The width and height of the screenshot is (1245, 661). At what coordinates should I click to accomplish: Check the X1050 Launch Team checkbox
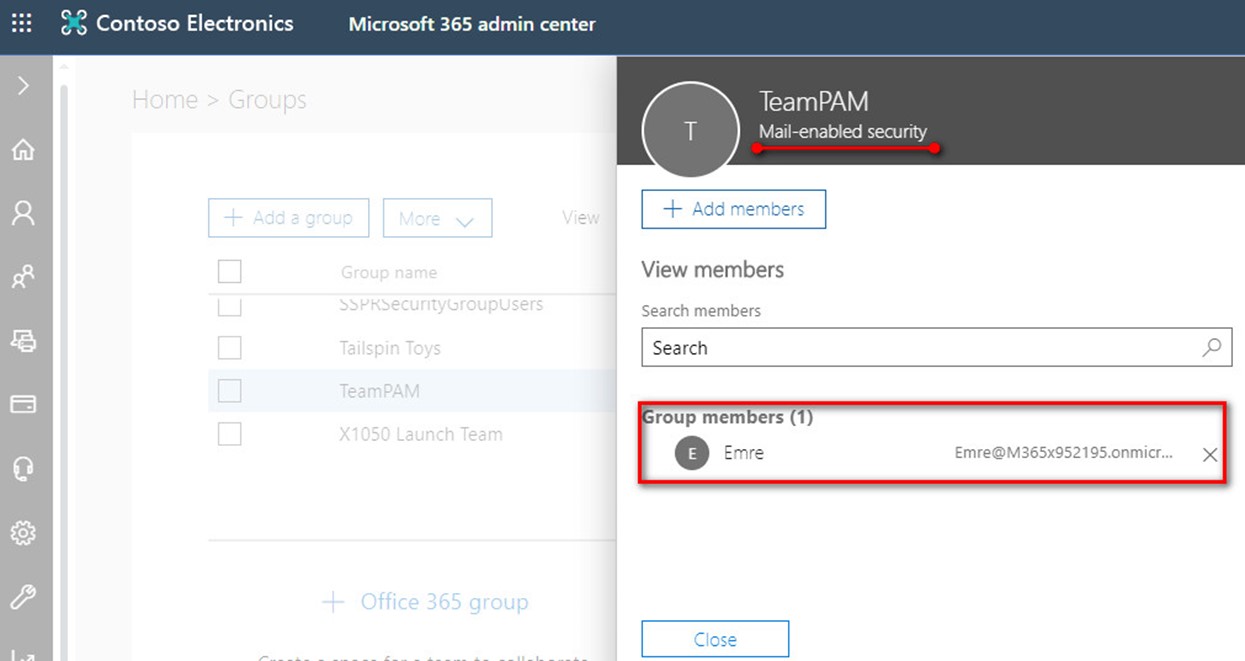point(229,434)
